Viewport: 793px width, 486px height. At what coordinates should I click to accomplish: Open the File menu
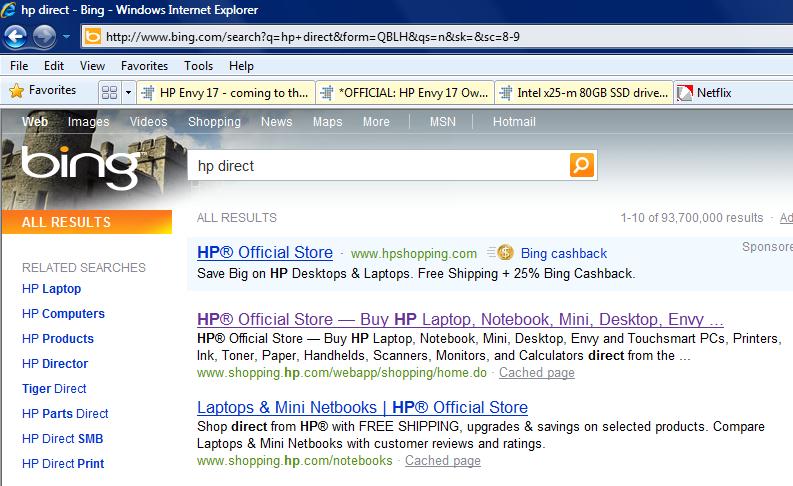click(19, 66)
